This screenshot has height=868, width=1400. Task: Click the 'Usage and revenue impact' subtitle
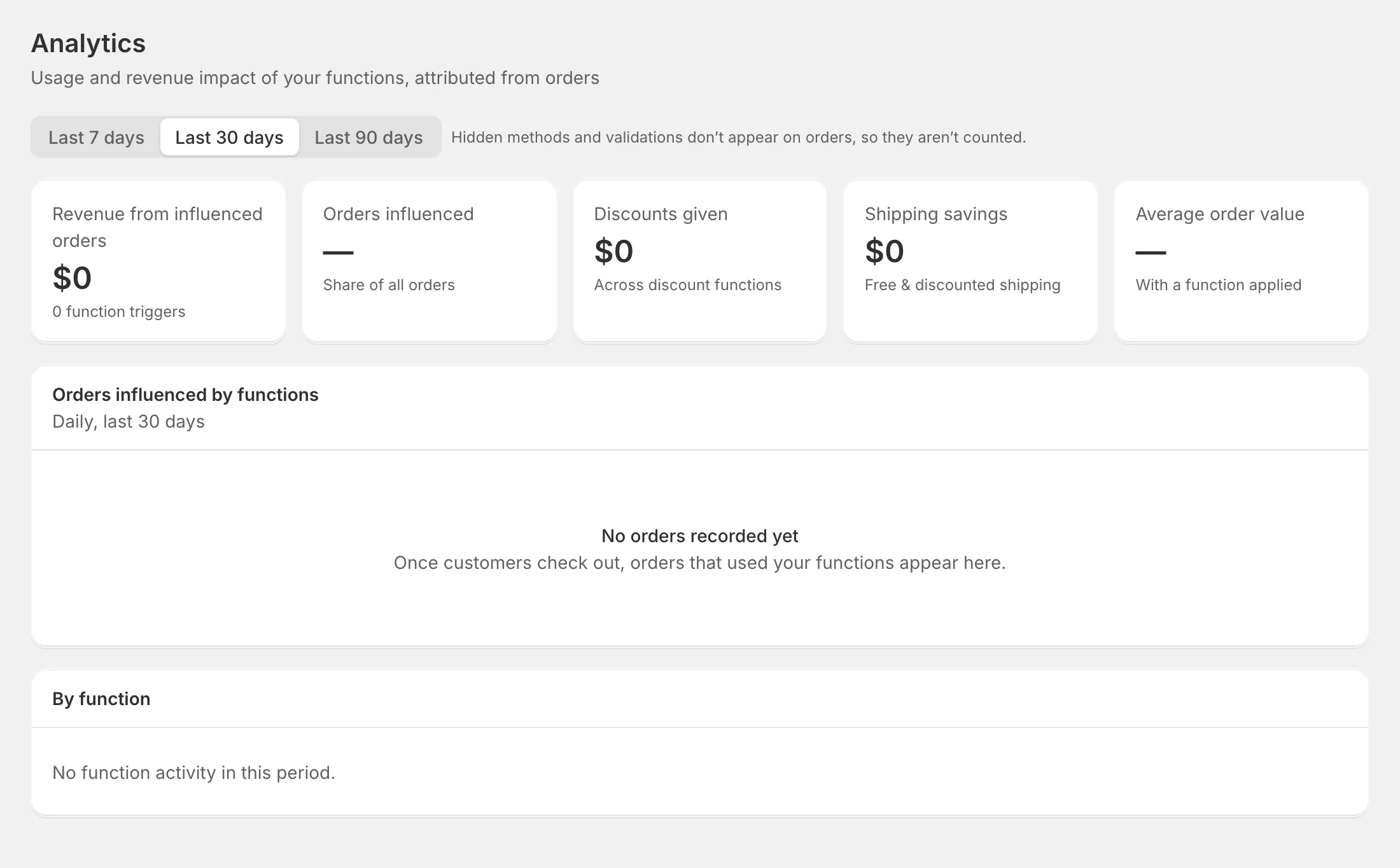point(315,78)
